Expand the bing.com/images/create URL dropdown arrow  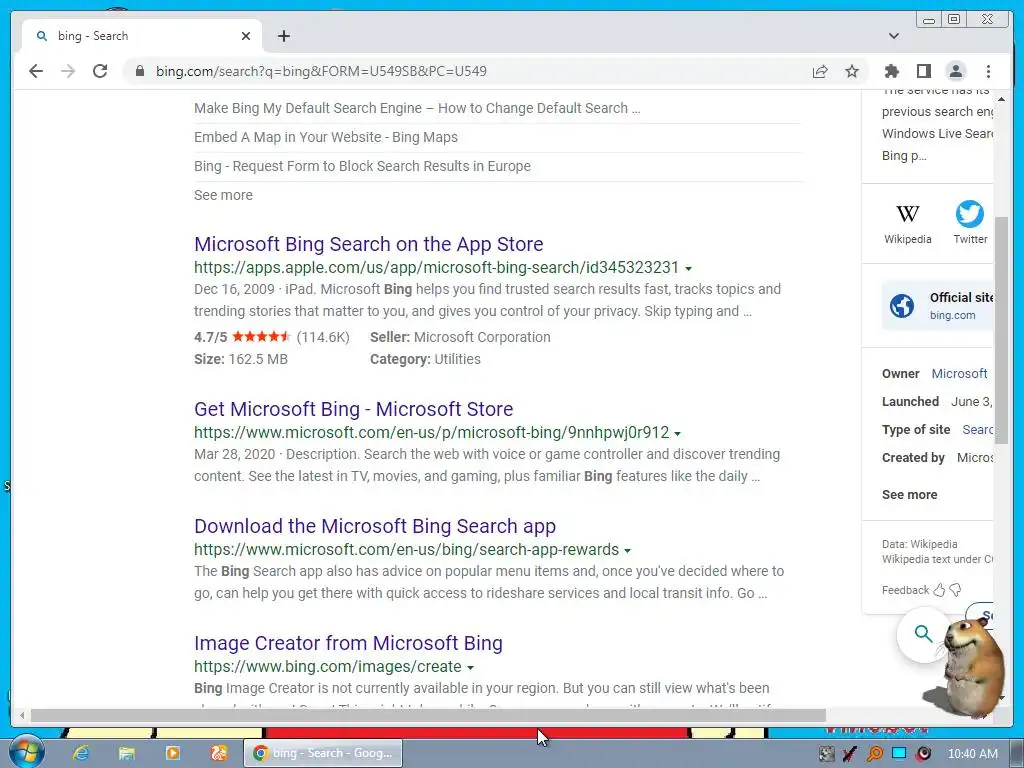tap(470, 667)
